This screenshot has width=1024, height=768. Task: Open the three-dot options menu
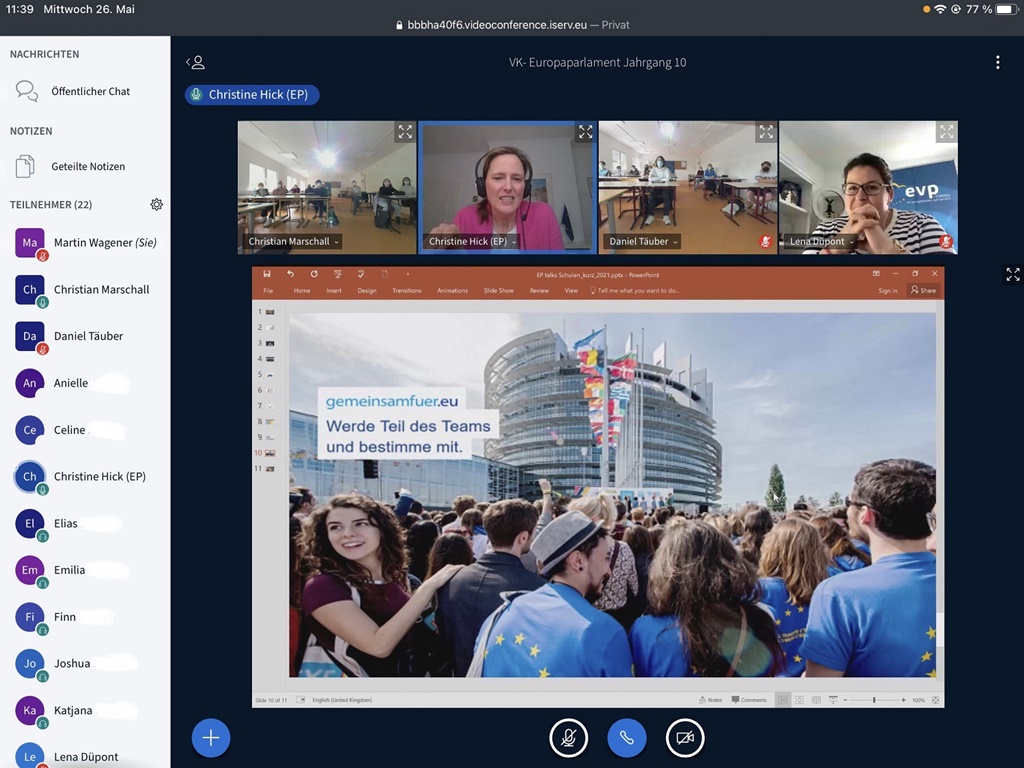point(997,62)
